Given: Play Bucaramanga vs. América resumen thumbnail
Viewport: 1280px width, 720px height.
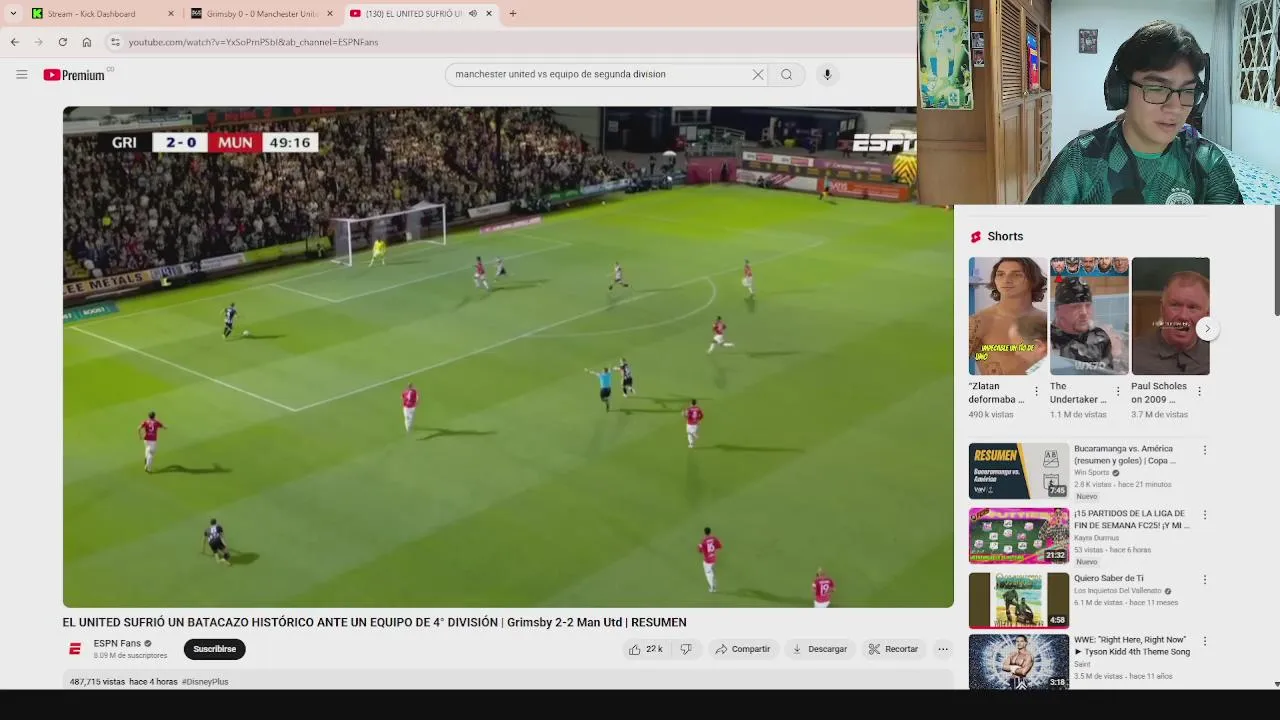Looking at the screenshot, I should [1018, 471].
